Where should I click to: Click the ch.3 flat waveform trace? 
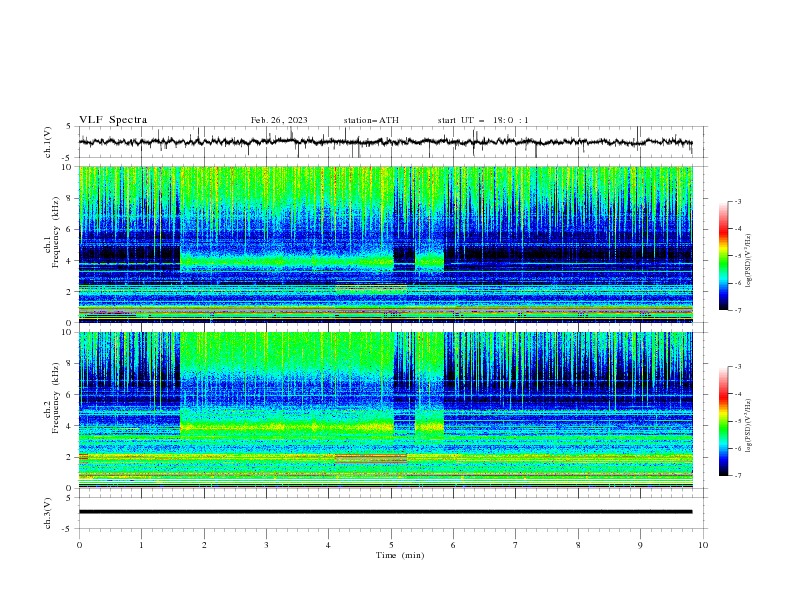pyautogui.click(x=385, y=512)
